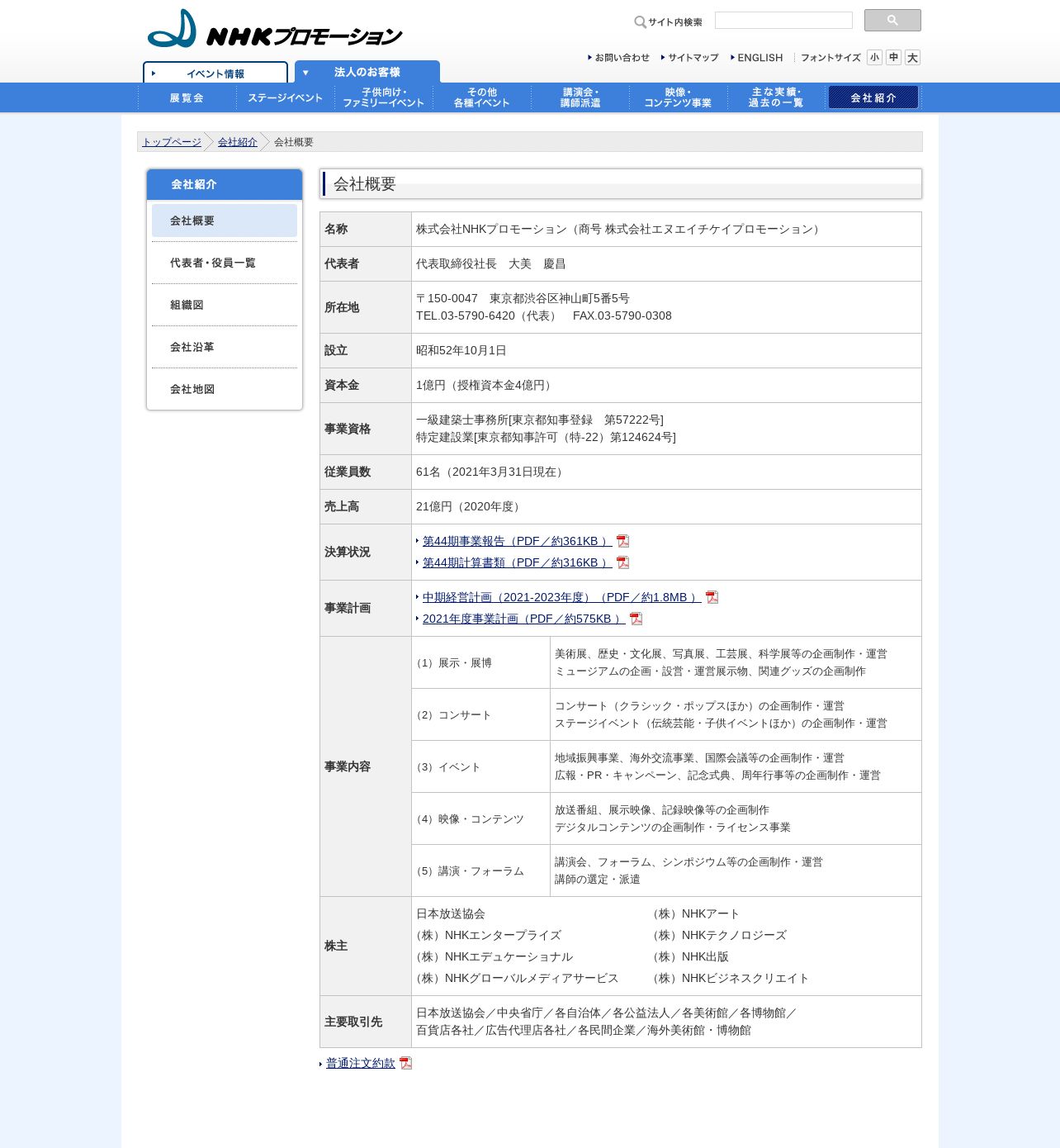Image resolution: width=1060 pixels, height=1148 pixels.
Task: Open the 法人のお客様 tab
Action: pyautogui.click(x=367, y=72)
